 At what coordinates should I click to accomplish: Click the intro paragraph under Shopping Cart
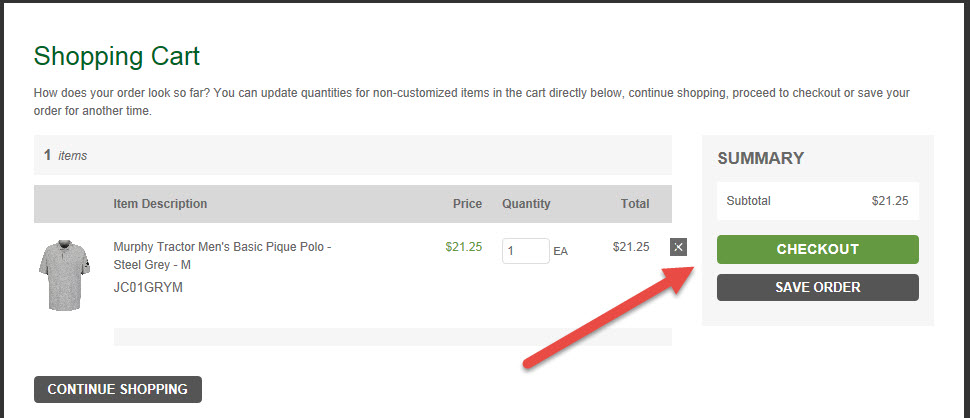[470, 102]
